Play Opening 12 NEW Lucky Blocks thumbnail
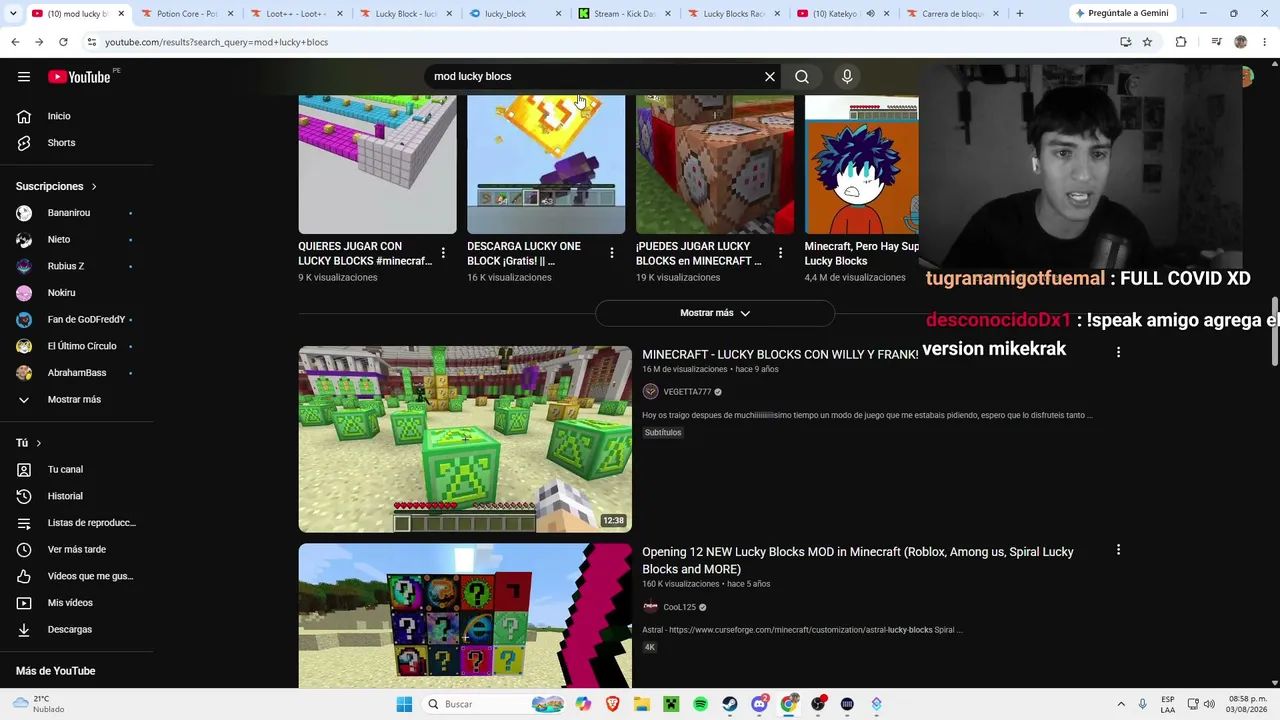The image size is (1280, 720). coord(465,616)
